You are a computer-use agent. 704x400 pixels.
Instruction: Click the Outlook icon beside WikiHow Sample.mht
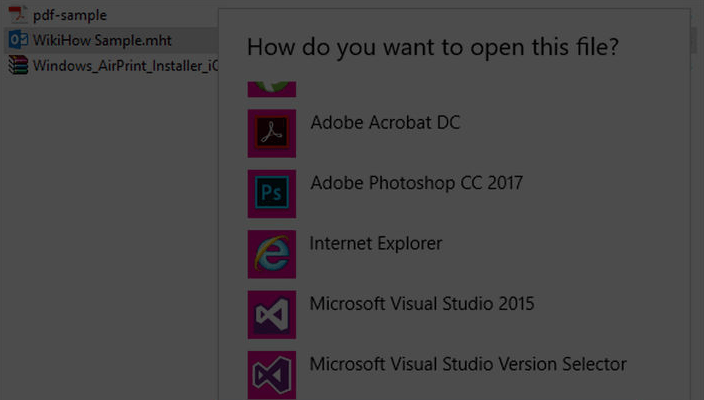click(18, 40)
